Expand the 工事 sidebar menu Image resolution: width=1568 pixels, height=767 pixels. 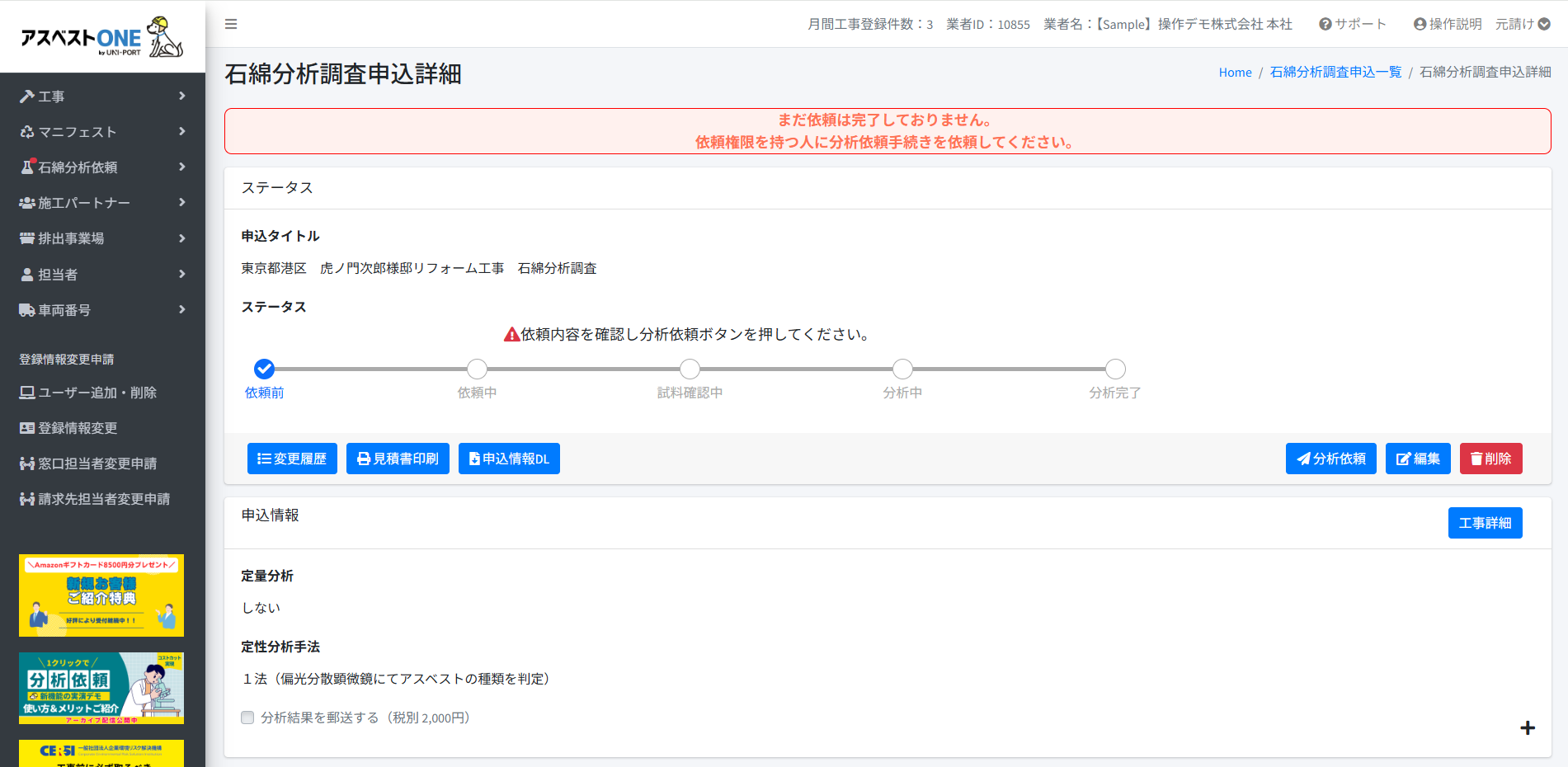pyautogui.click(x=102, y=96)
